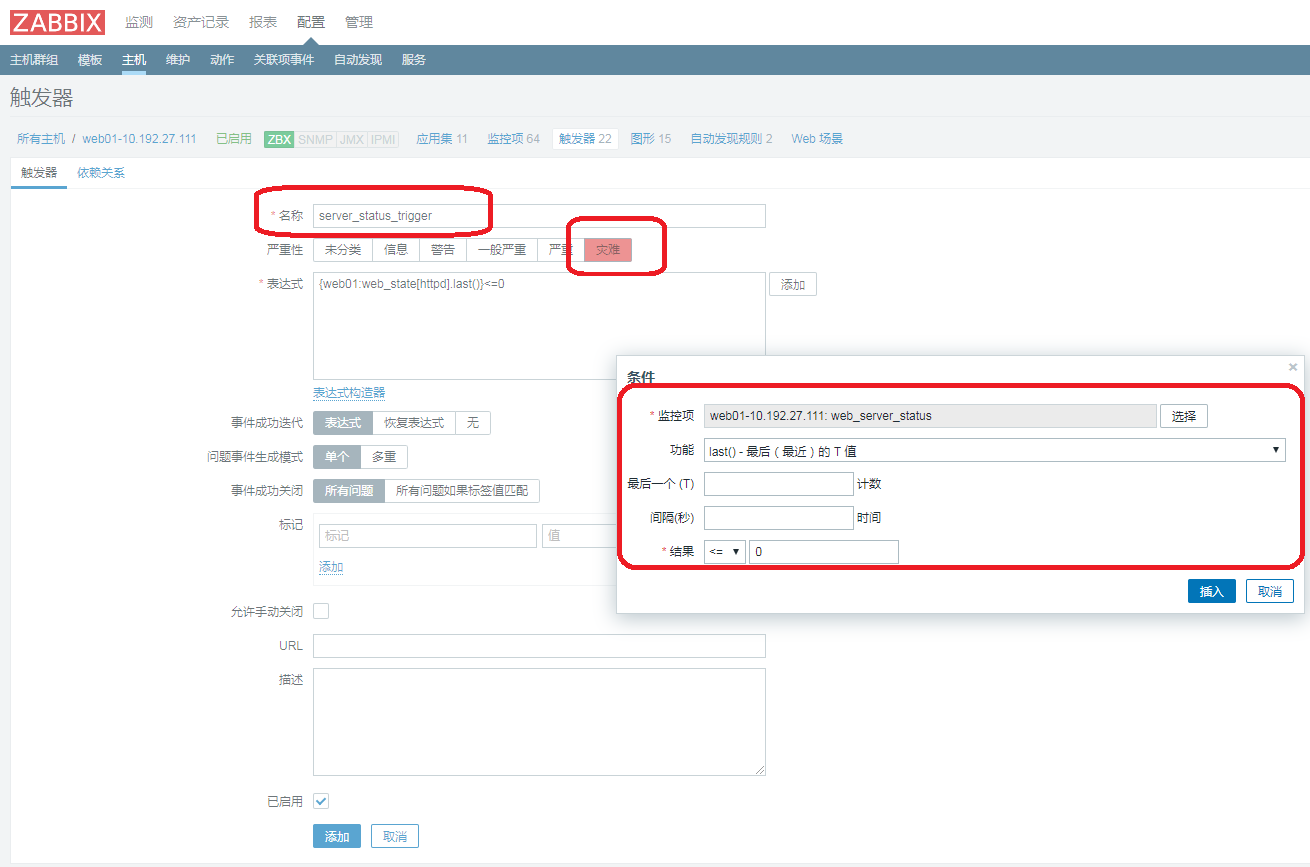Open the 资产记录 top menu
Viewport: 1310px width, 867px height.
(200, 22)
